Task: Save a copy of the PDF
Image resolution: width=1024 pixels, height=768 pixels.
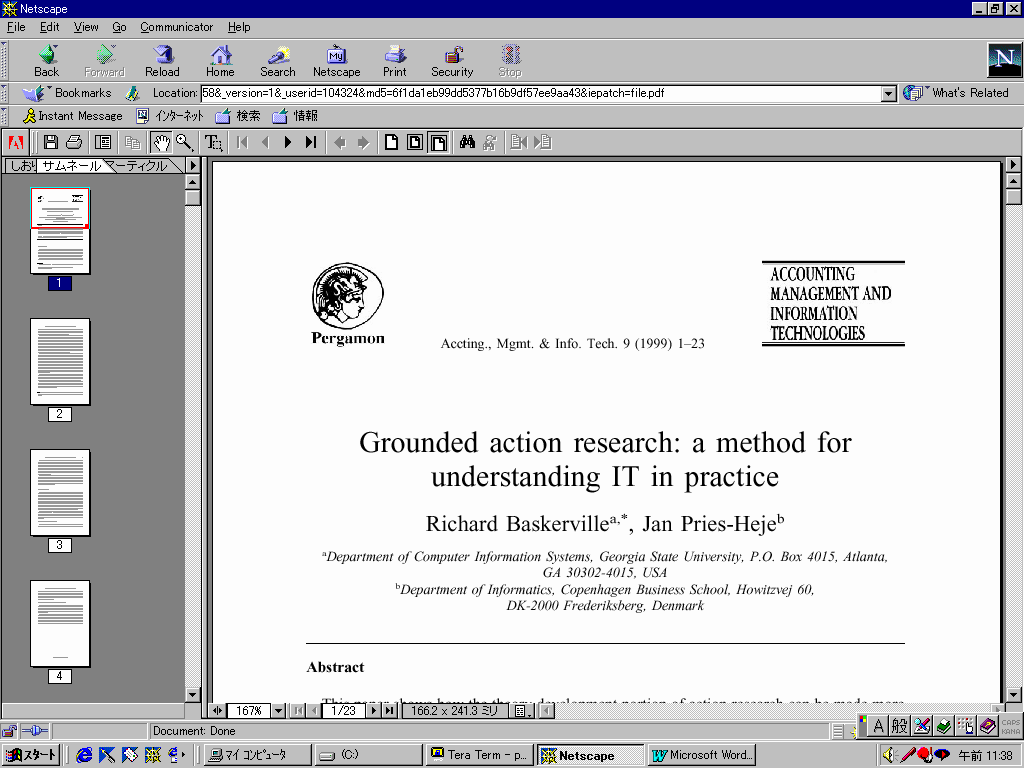Action: (51, 142)
